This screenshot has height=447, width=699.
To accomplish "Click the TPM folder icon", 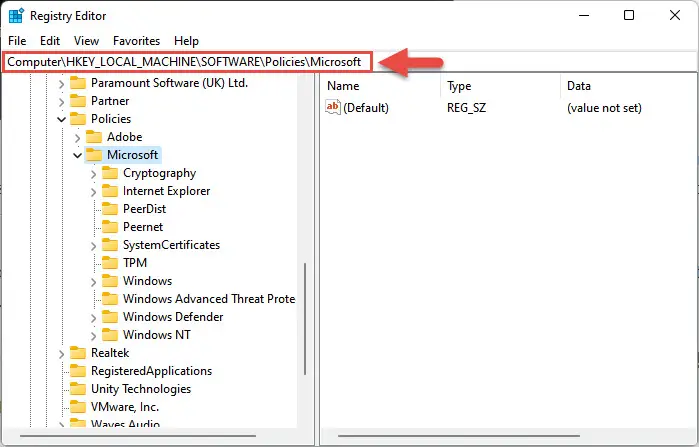I will point(110,262).
